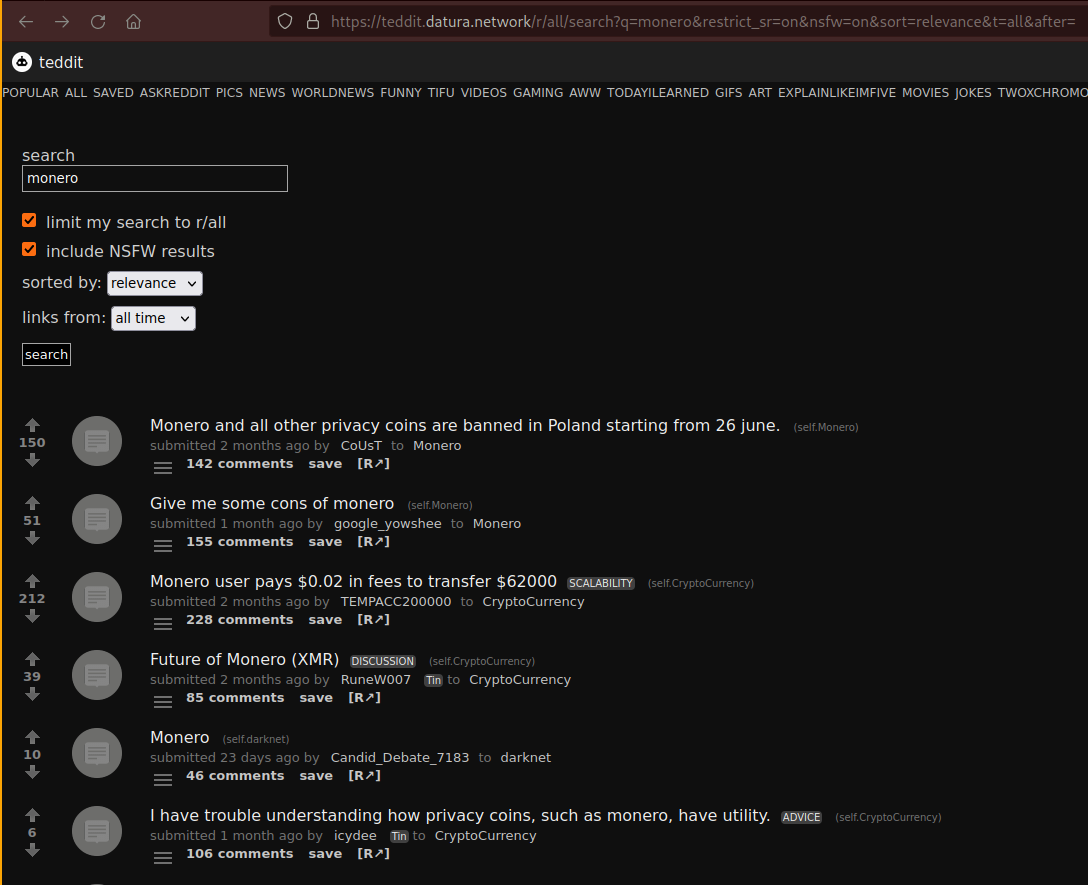Open user icydee profile

point(355,836)
